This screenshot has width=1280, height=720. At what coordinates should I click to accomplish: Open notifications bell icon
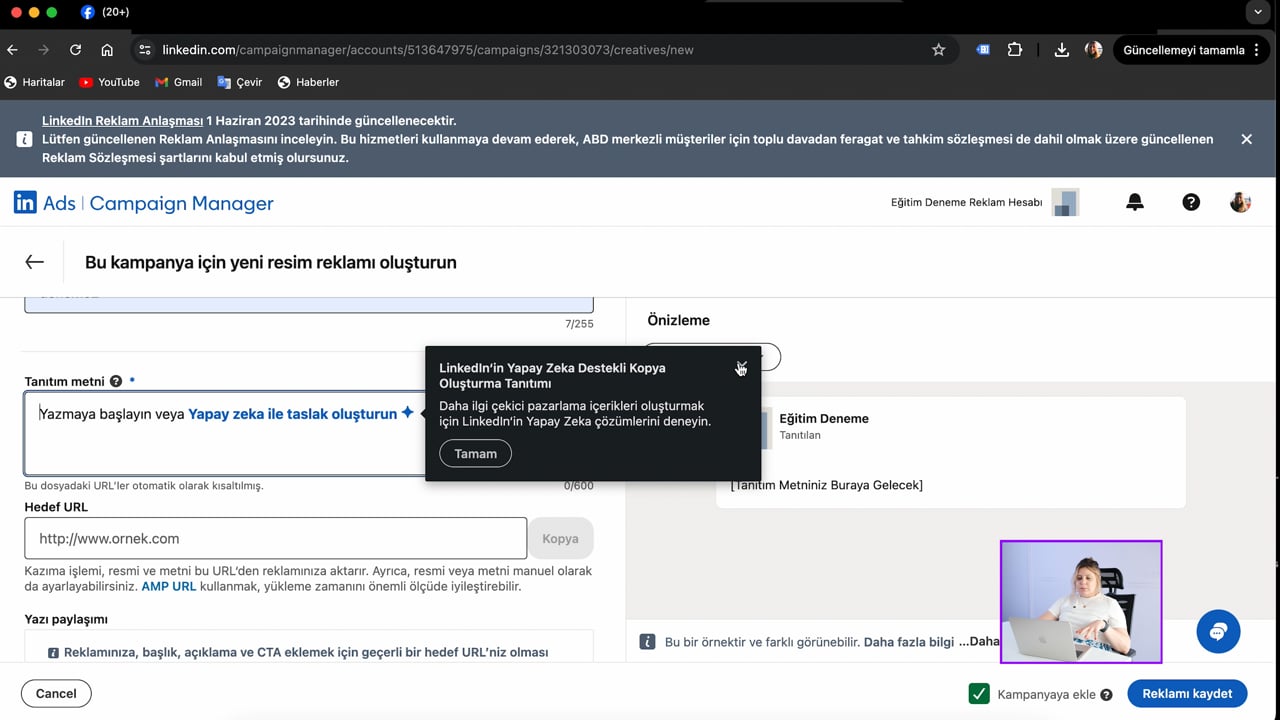[x=1134, y=202]
